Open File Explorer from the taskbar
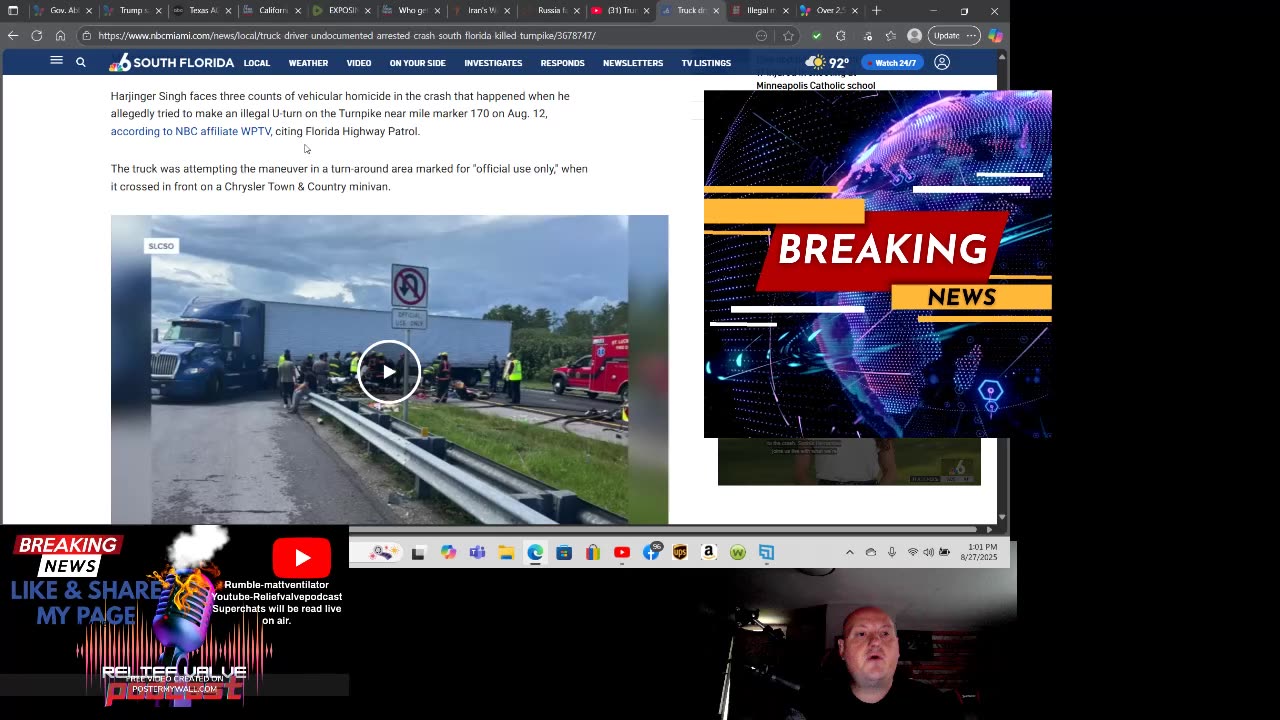Viewport: 1280px width, 720px height. pos(506,552)
